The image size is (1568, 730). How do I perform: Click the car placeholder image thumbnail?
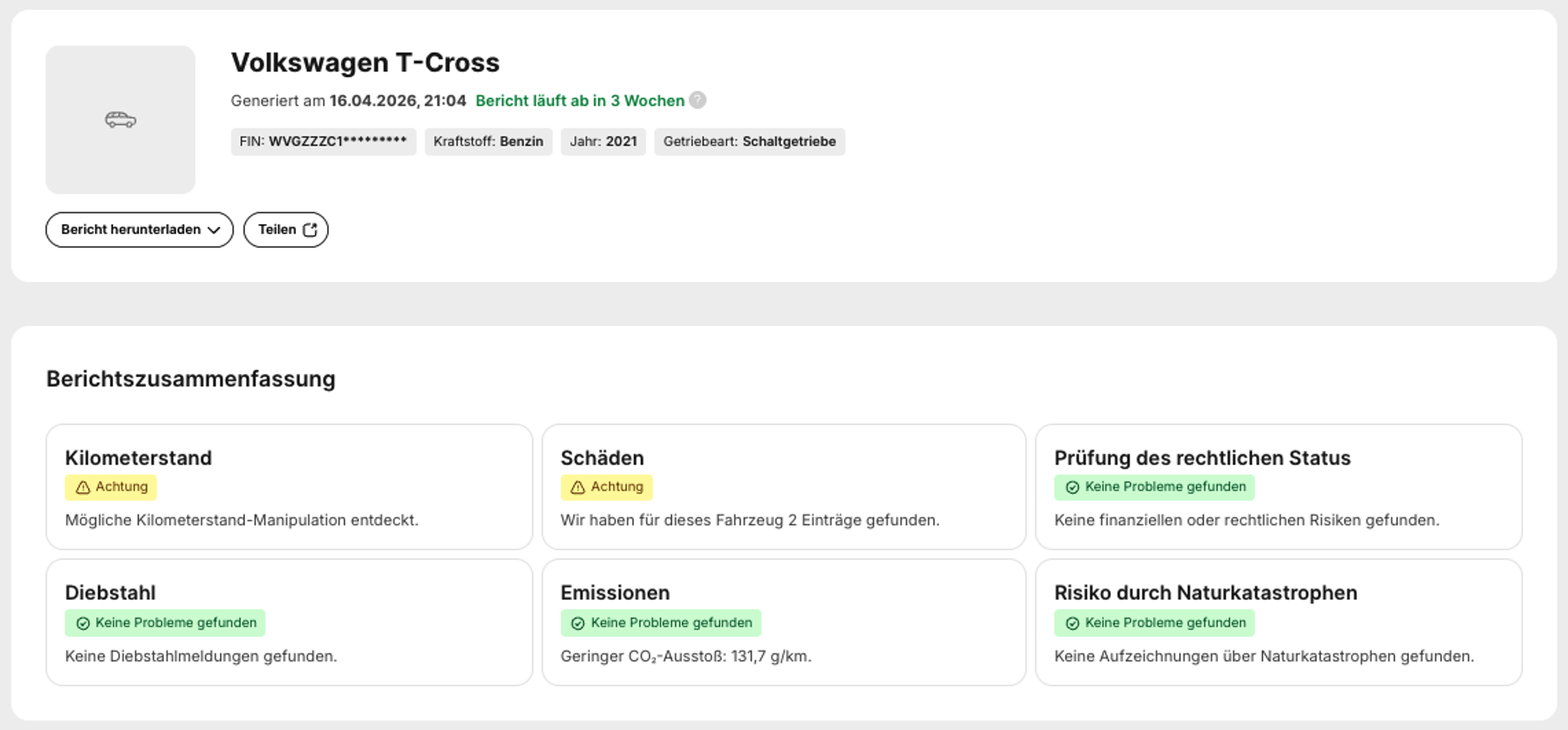click(x=120, y=119)
